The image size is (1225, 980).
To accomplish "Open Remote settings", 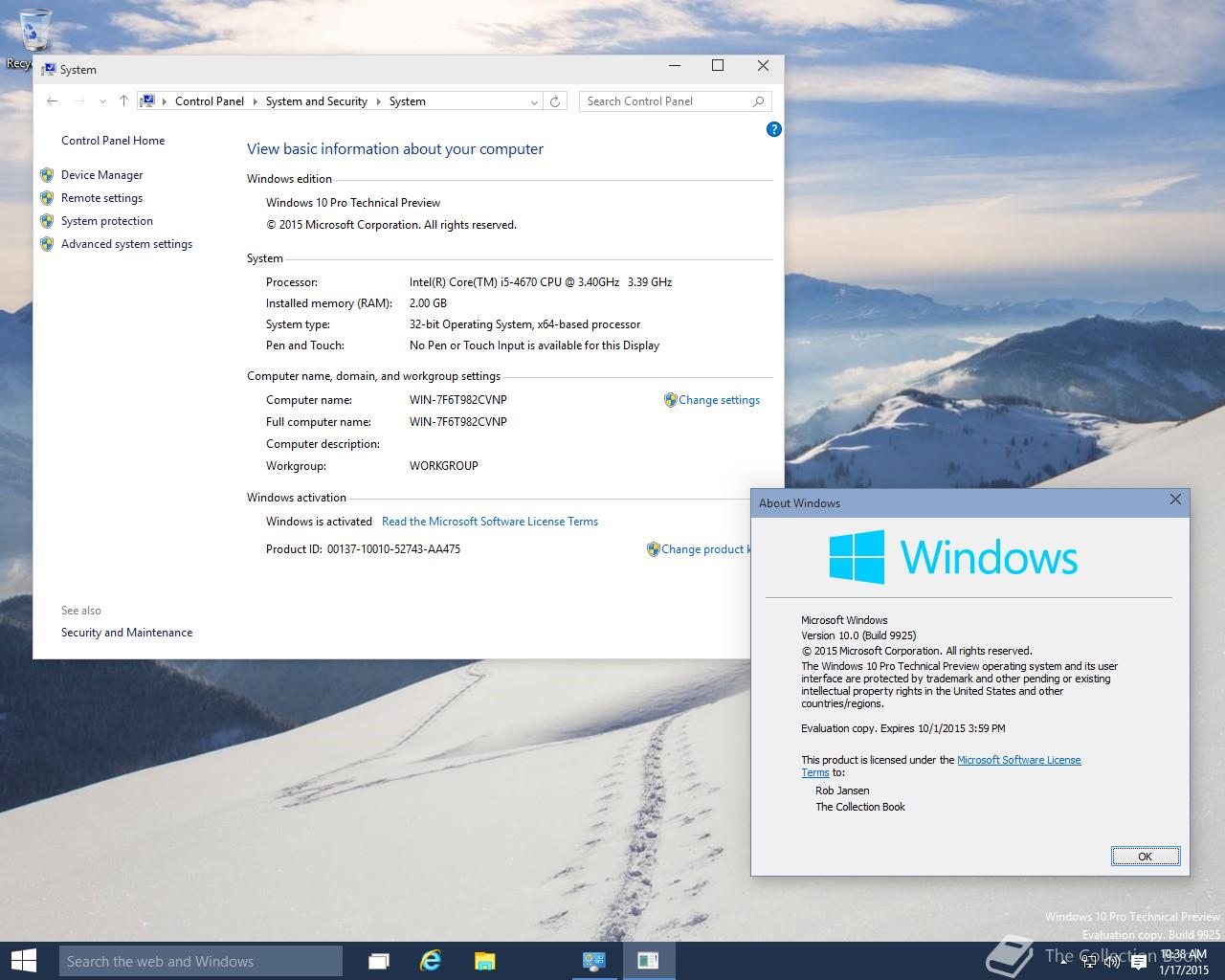I will click(x=102, y=197).
